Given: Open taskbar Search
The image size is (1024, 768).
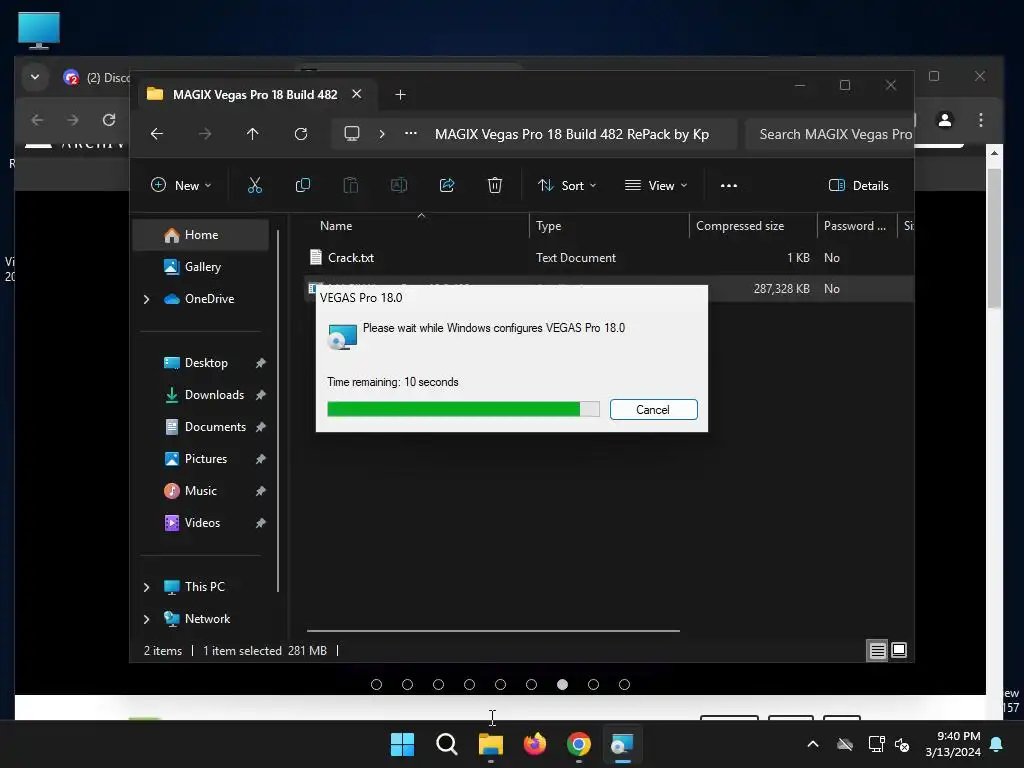Looking at the screenshot, I should coord(447,744).
